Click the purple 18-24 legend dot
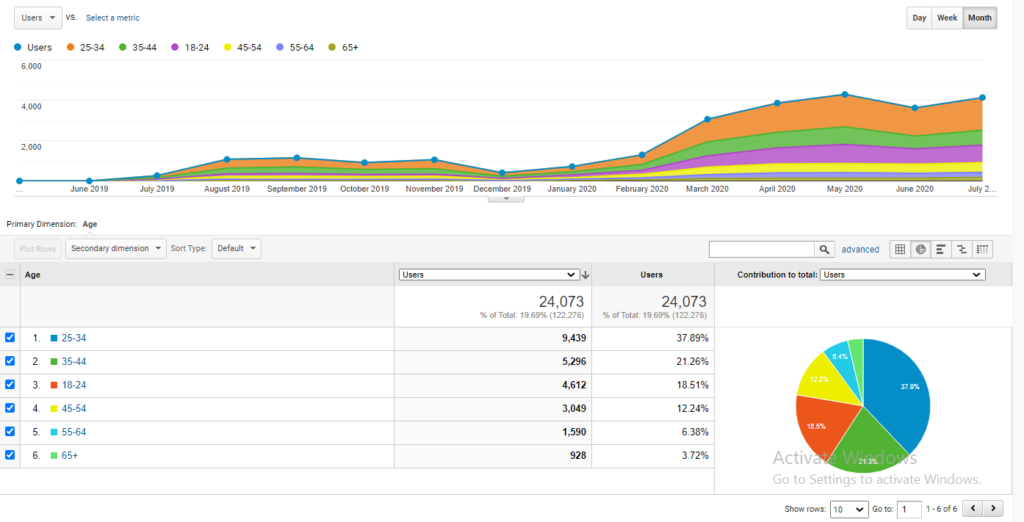 174,48
